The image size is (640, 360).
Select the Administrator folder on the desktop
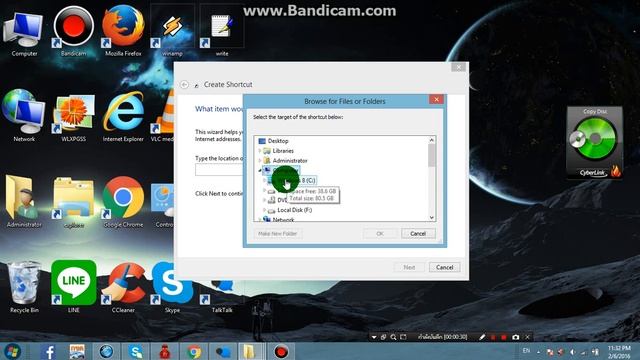coord(24,201)
